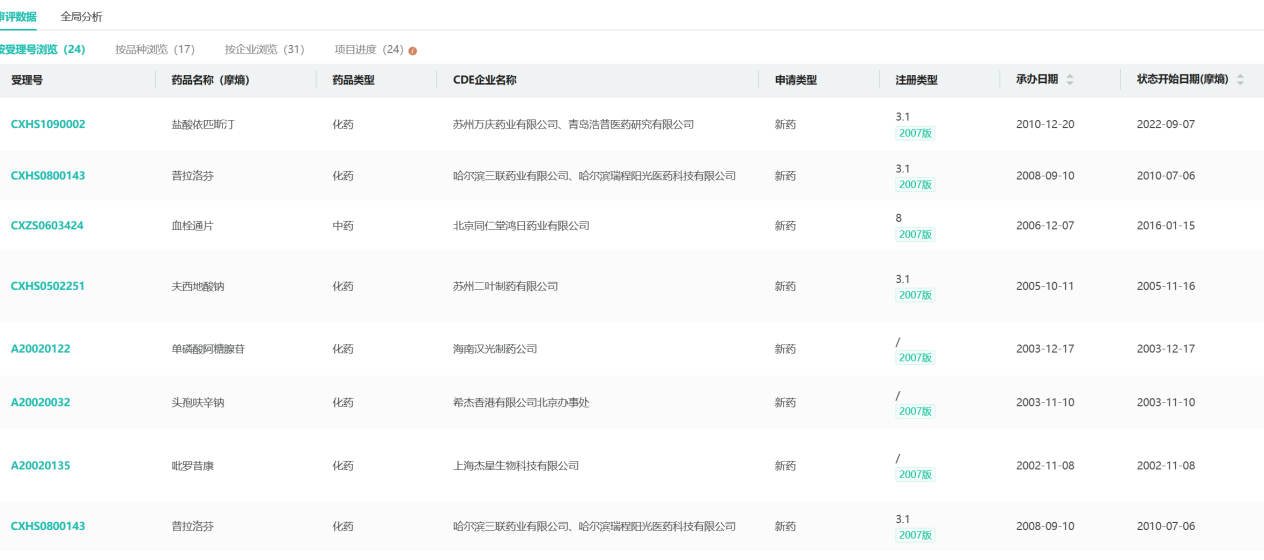Click the orange info icon after 项目进度
This screenshot has width=1264, height=560.
point(413,50)
